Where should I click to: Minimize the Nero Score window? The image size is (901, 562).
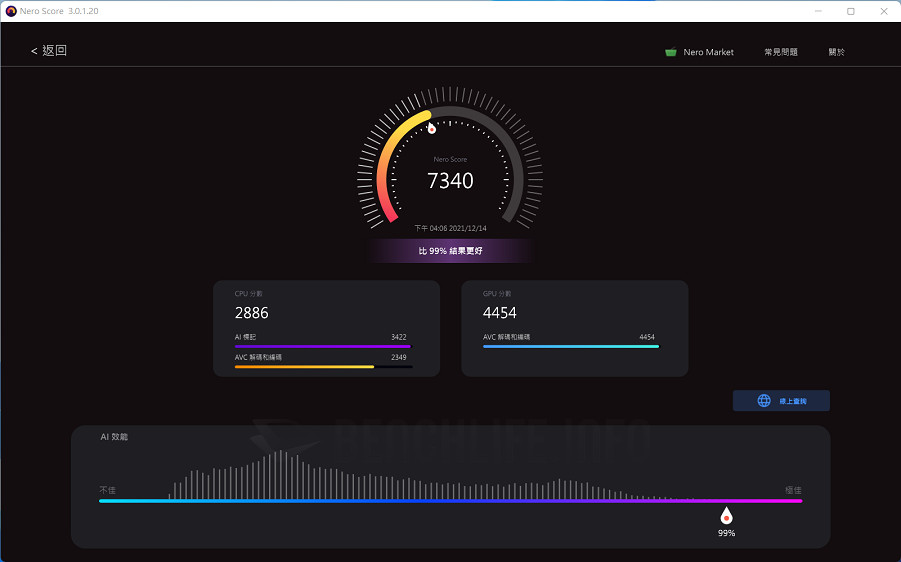(818, 11)
